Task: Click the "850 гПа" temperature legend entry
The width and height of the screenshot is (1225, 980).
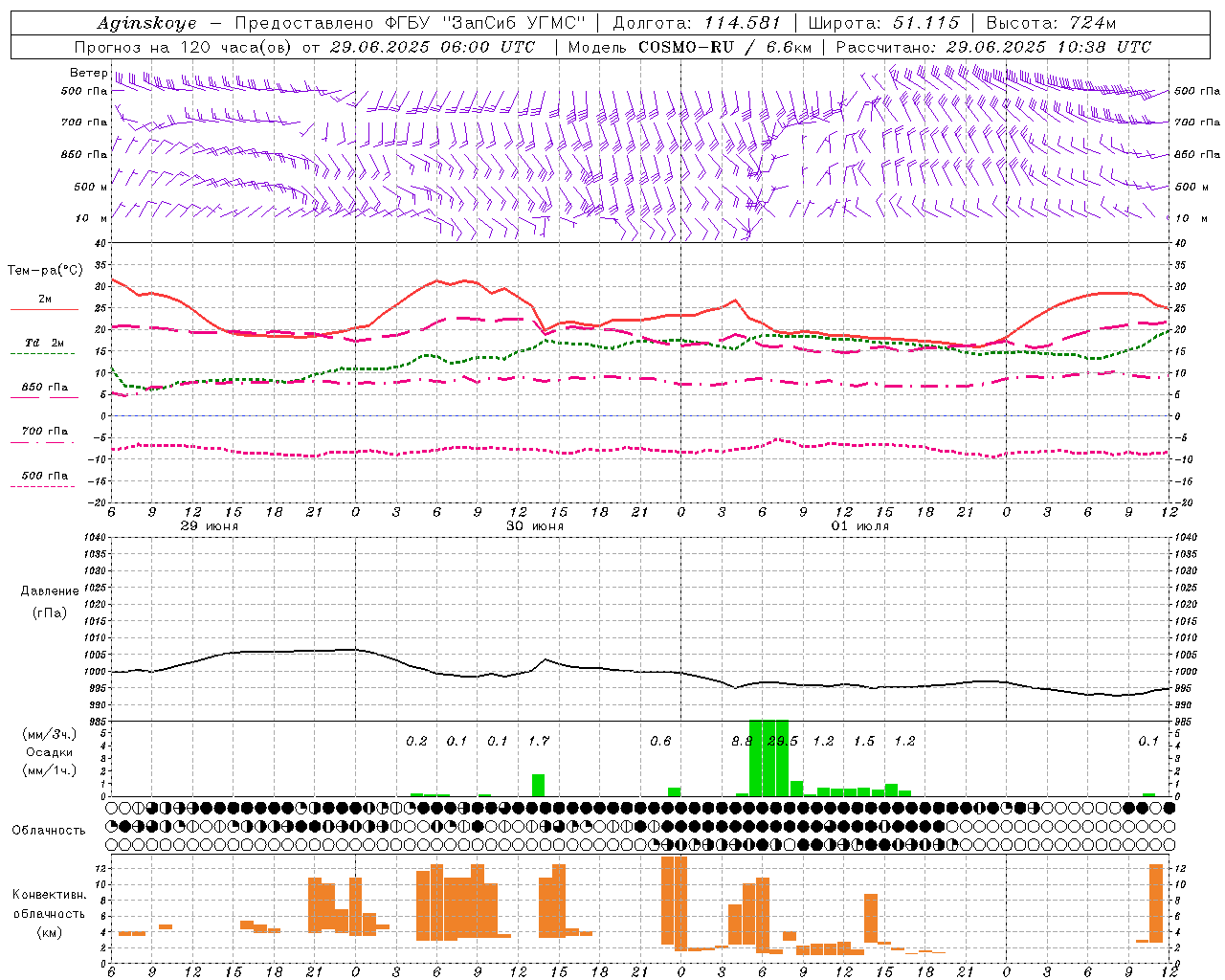Action: tap(45, 388)
